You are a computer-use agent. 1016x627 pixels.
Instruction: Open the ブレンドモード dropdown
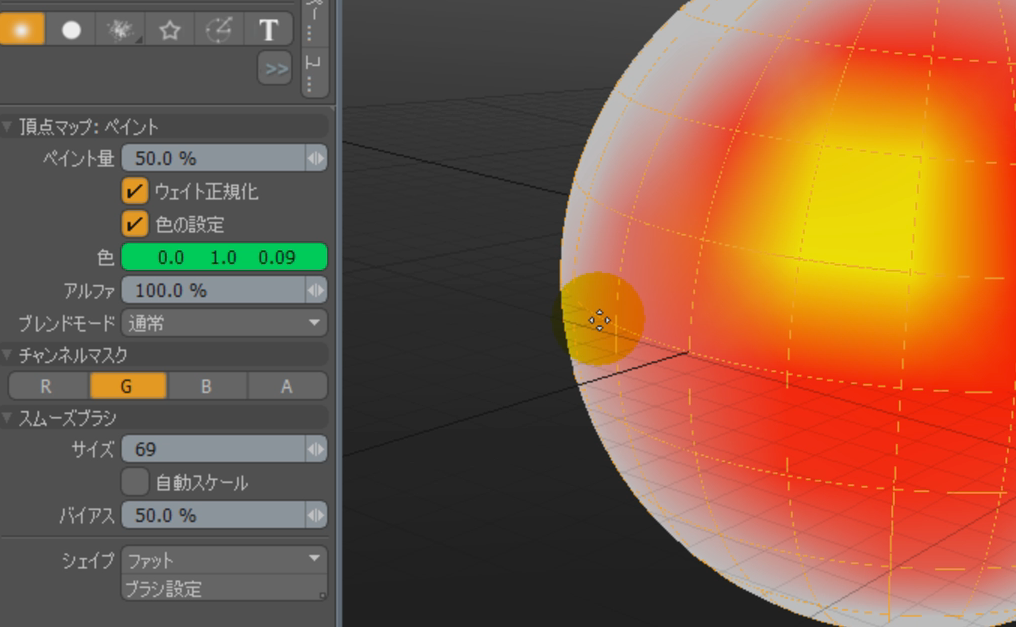(x=224, y=323)
